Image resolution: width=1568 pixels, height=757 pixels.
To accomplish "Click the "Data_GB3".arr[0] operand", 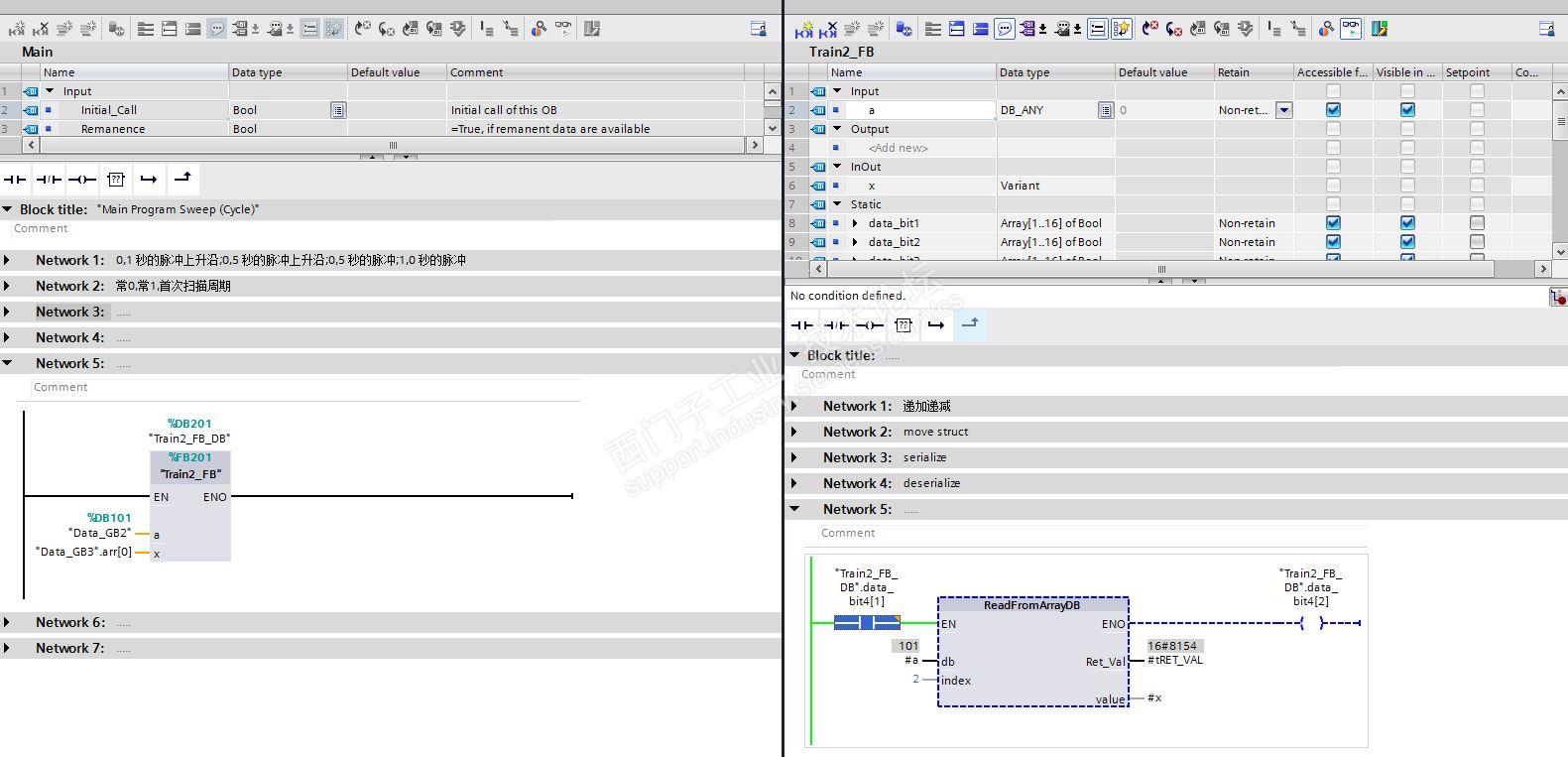I will tap(83, 552).
